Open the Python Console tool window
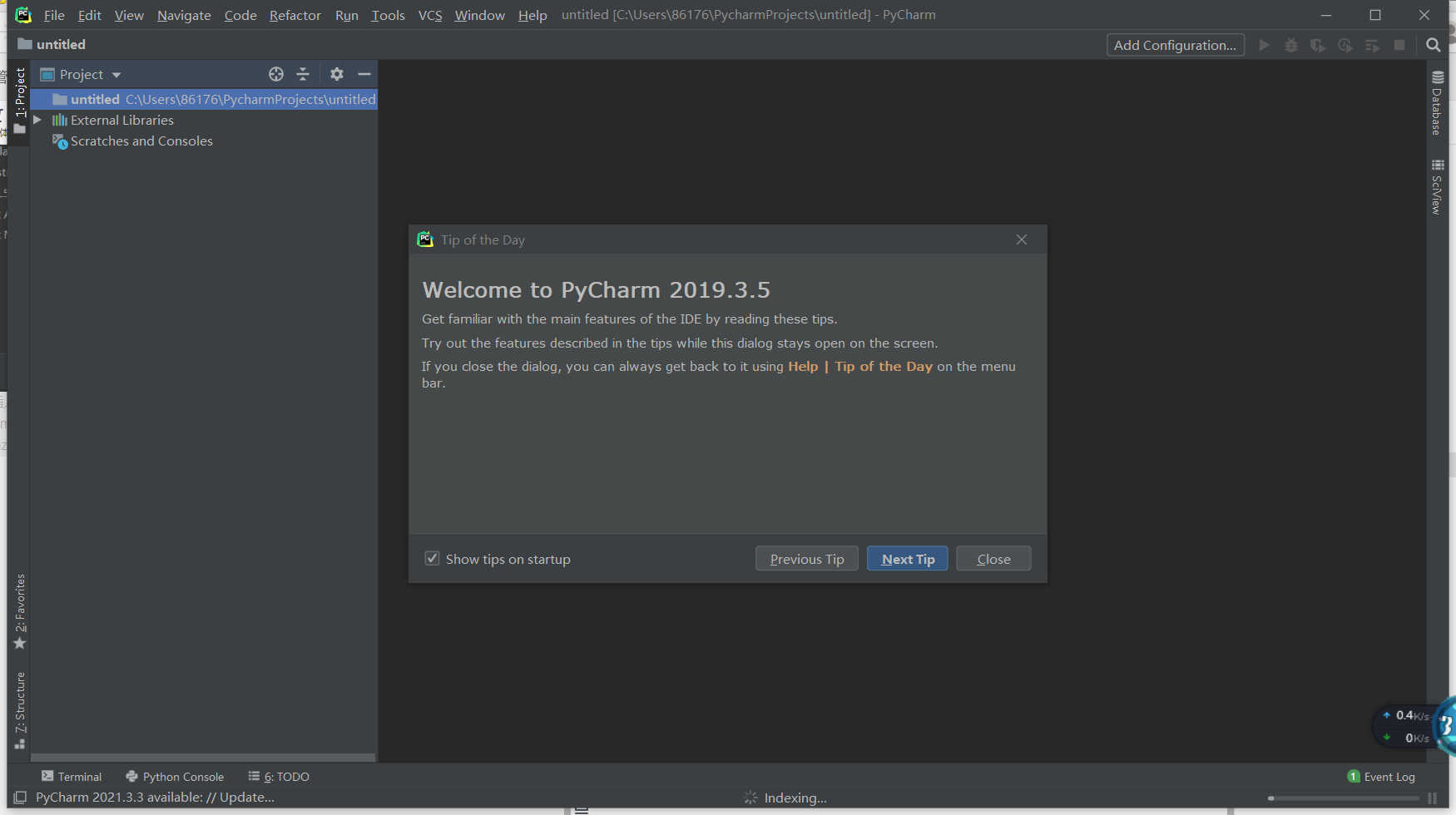This screenshot has height=815, width=1456. (175, 777)
